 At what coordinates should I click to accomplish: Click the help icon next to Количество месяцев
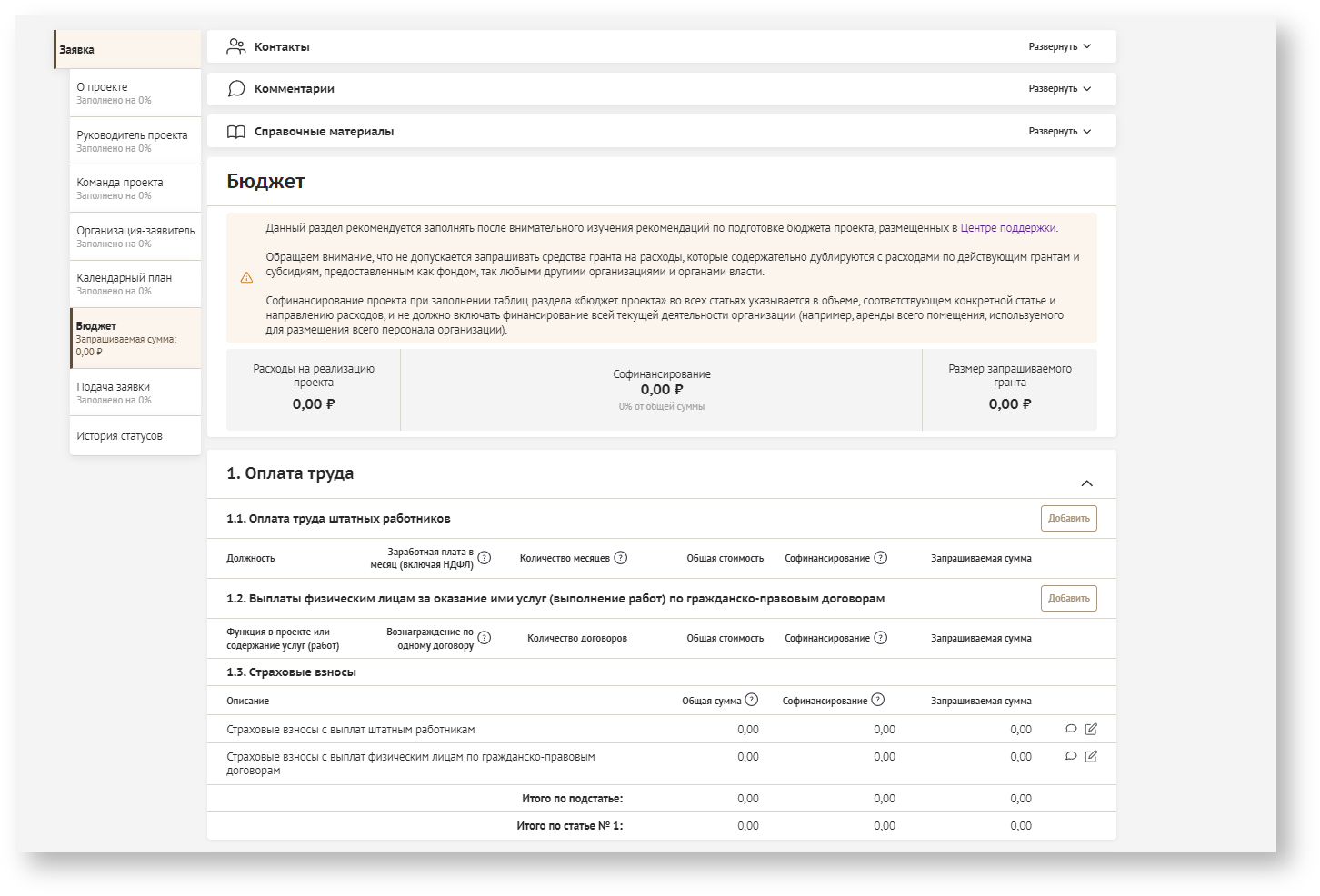(621, 558)
